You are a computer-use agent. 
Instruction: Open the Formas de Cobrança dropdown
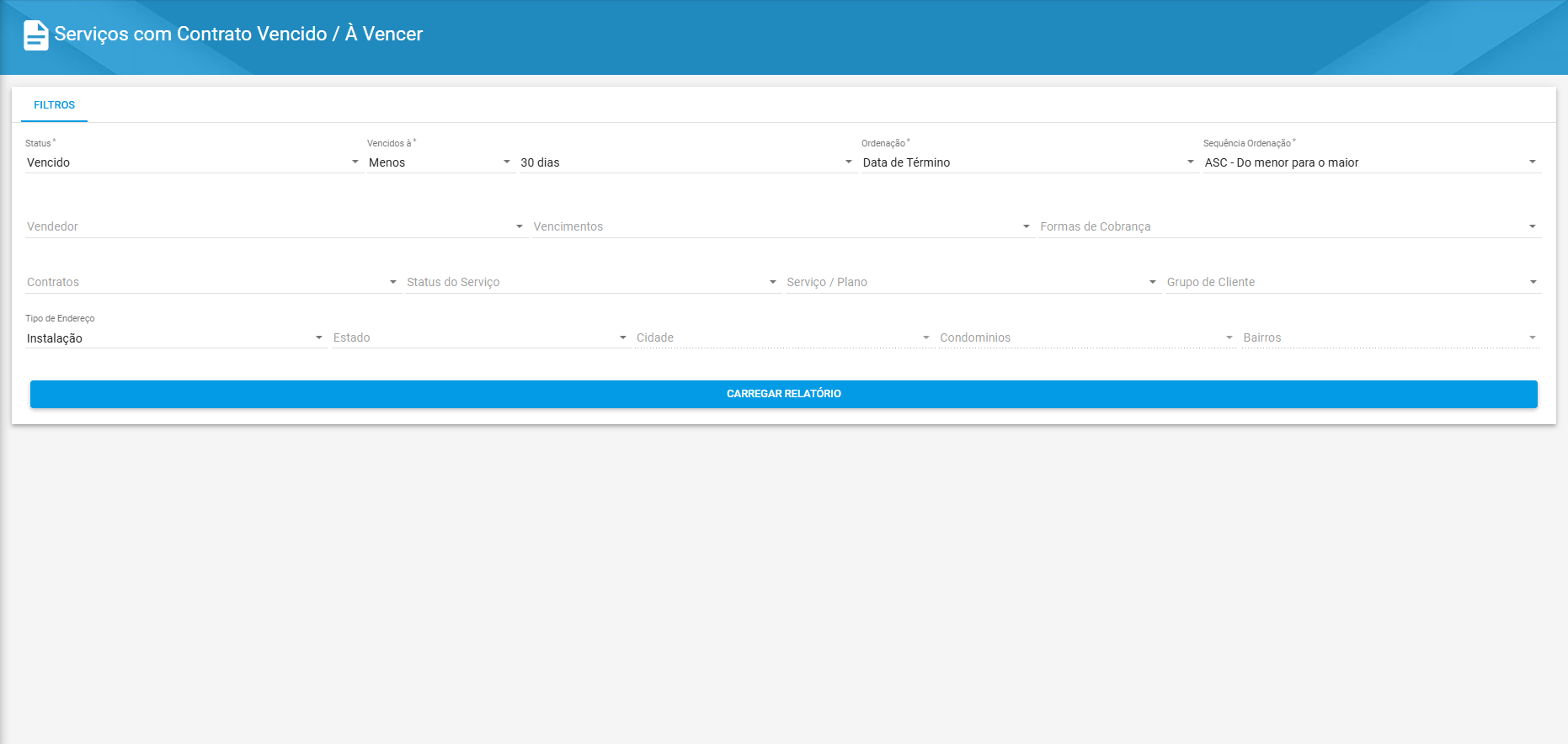[x=1289, y=226]
